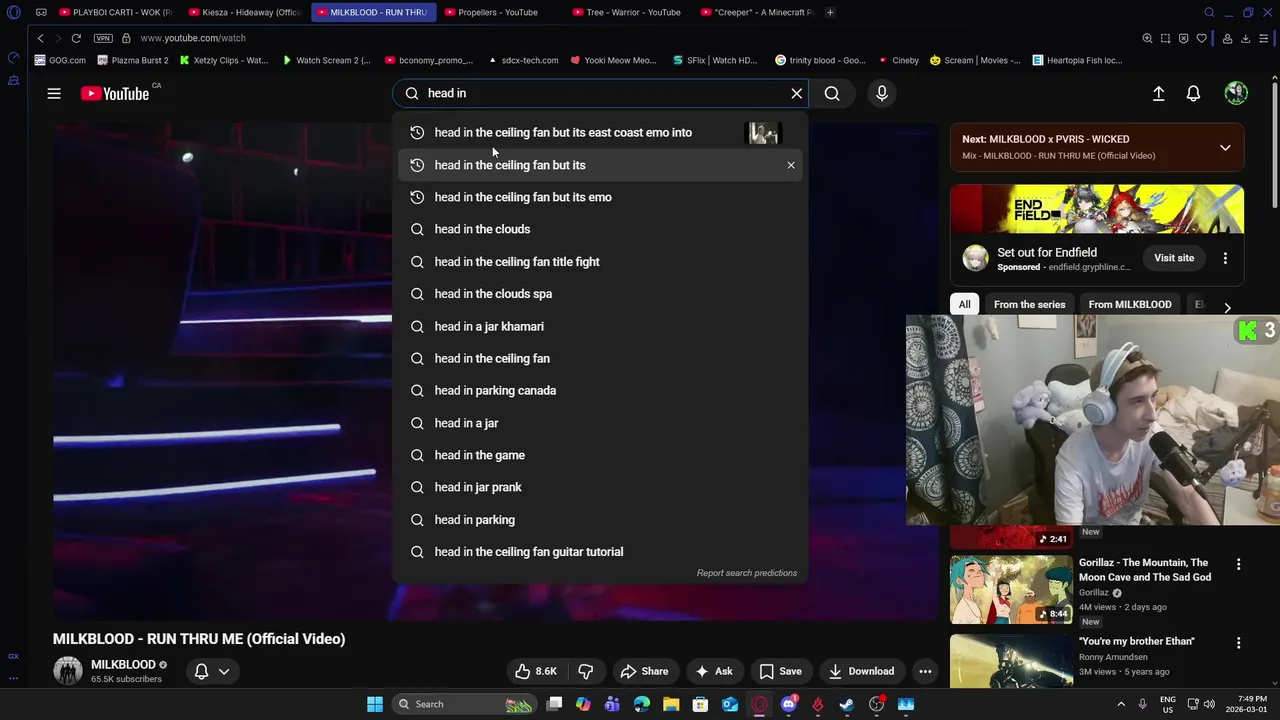Toggle the VPN badge in address bar
The height and width of the screenshot is (720, 1280).
point(103,38)
